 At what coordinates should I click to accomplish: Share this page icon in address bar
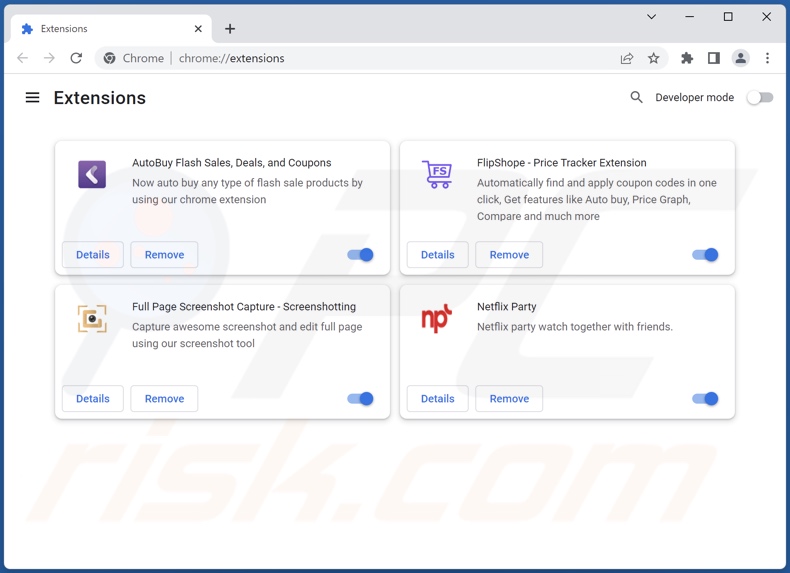click(627, 58)
